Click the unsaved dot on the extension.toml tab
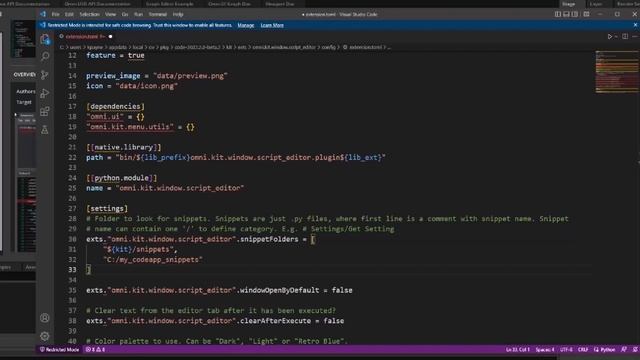This screenshot has width=640, height=360. [110, 36]
